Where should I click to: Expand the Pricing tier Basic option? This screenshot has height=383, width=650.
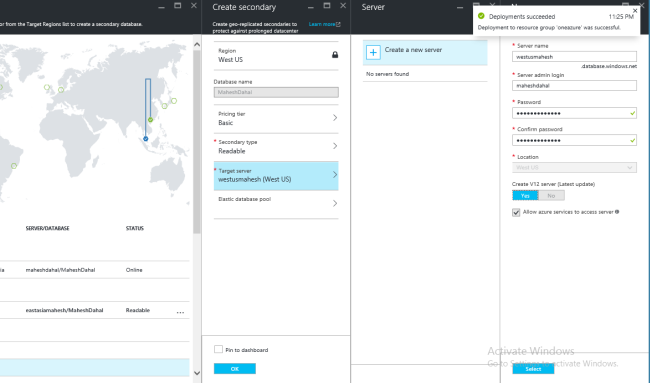pos(276,119)
